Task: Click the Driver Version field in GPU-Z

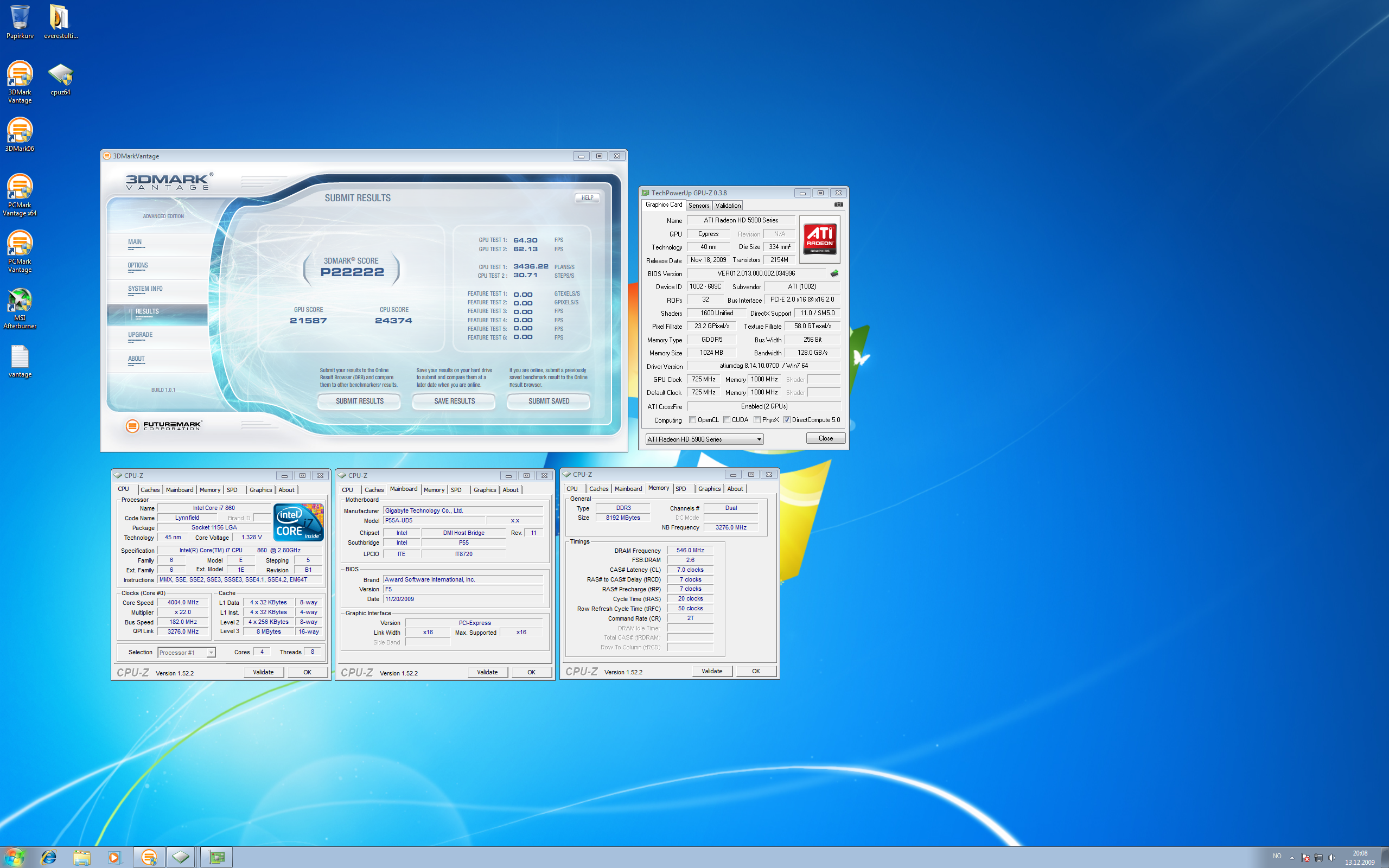Action: click(x=763, y=366)
